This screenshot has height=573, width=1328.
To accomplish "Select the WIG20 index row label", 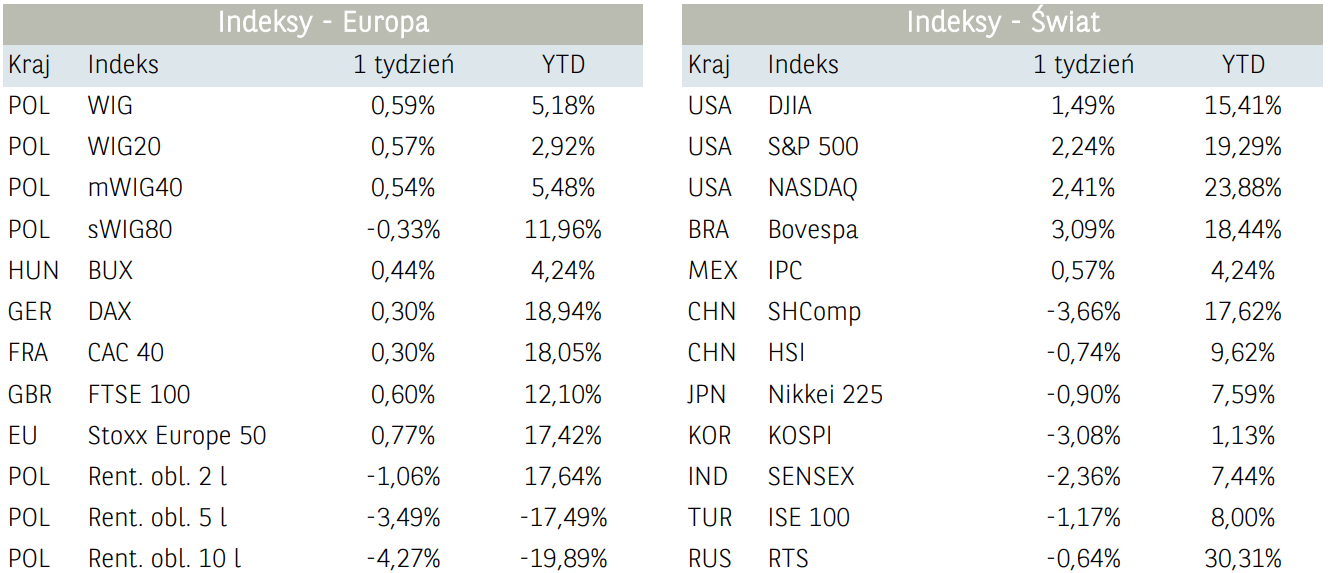I will (124, 147).
